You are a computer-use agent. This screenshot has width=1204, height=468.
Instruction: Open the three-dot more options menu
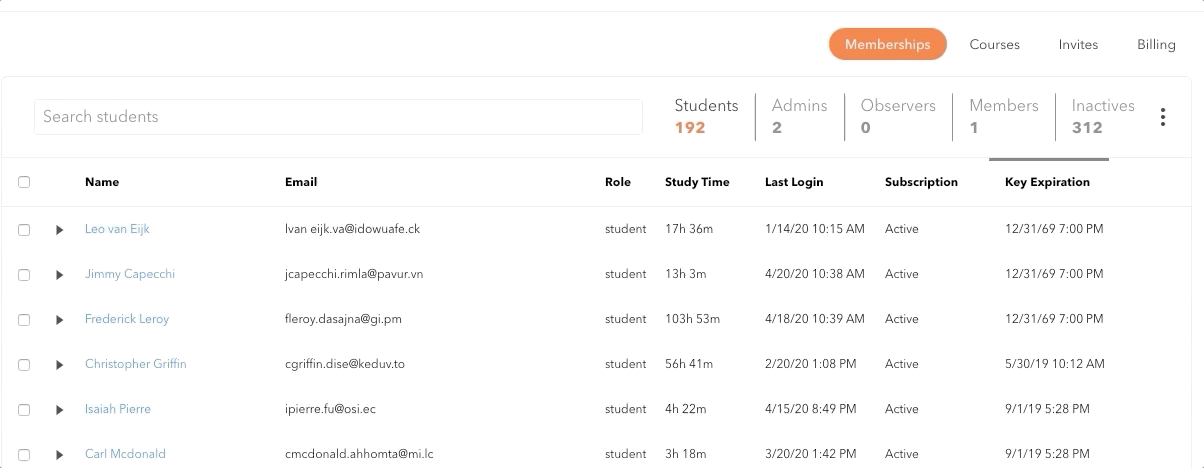coord(1162,117)
